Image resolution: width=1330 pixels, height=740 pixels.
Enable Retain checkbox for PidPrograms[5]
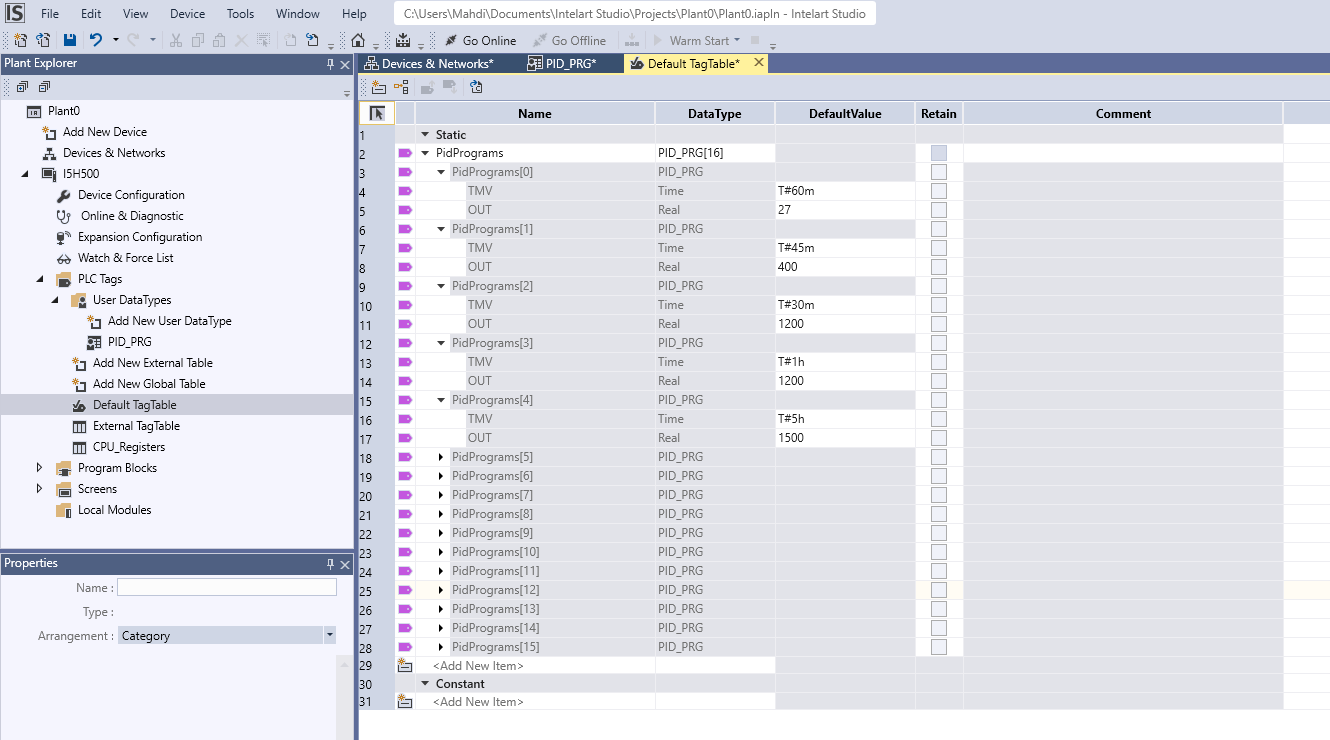click(938, 457)
